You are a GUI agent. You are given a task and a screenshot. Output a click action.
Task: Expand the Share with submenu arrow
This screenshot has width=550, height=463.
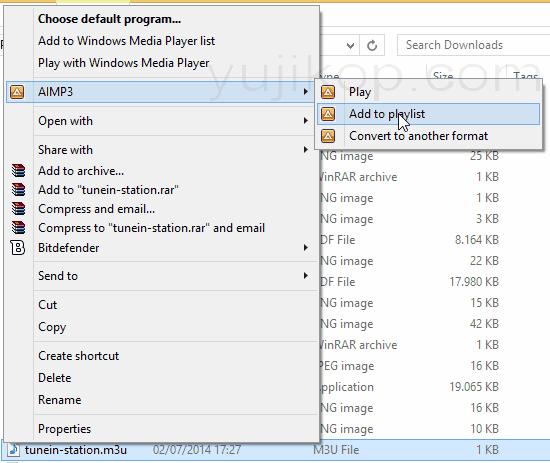[x=306, y=150]
